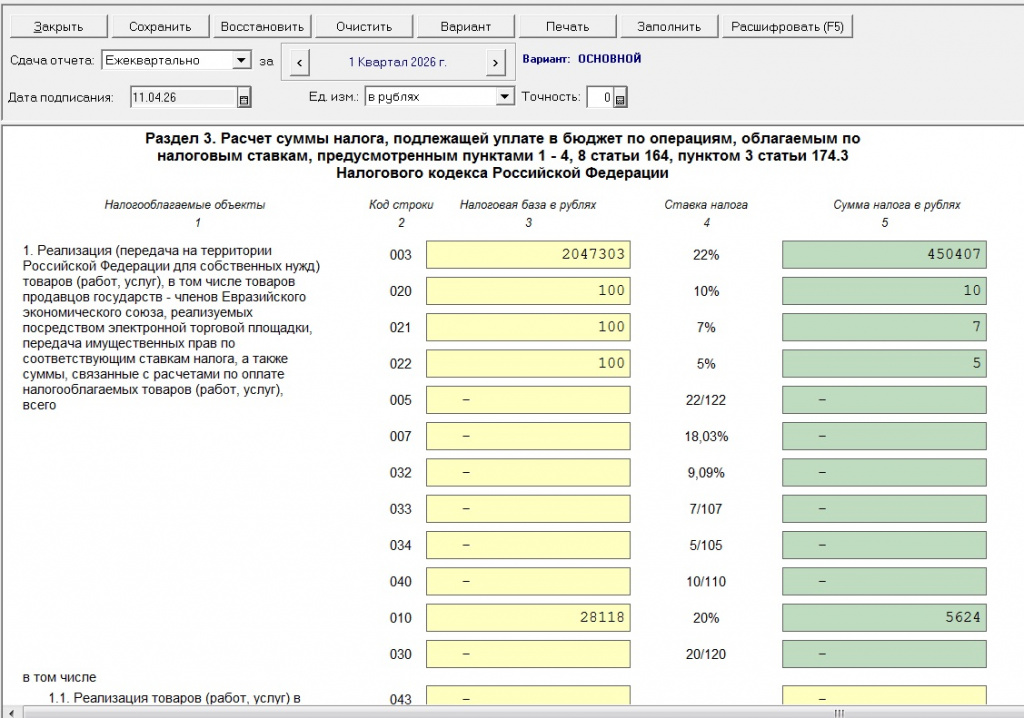Expand the Сдача отчета dropdown
This screenshot has width=1024, height=718.
(x=241, y=61)
